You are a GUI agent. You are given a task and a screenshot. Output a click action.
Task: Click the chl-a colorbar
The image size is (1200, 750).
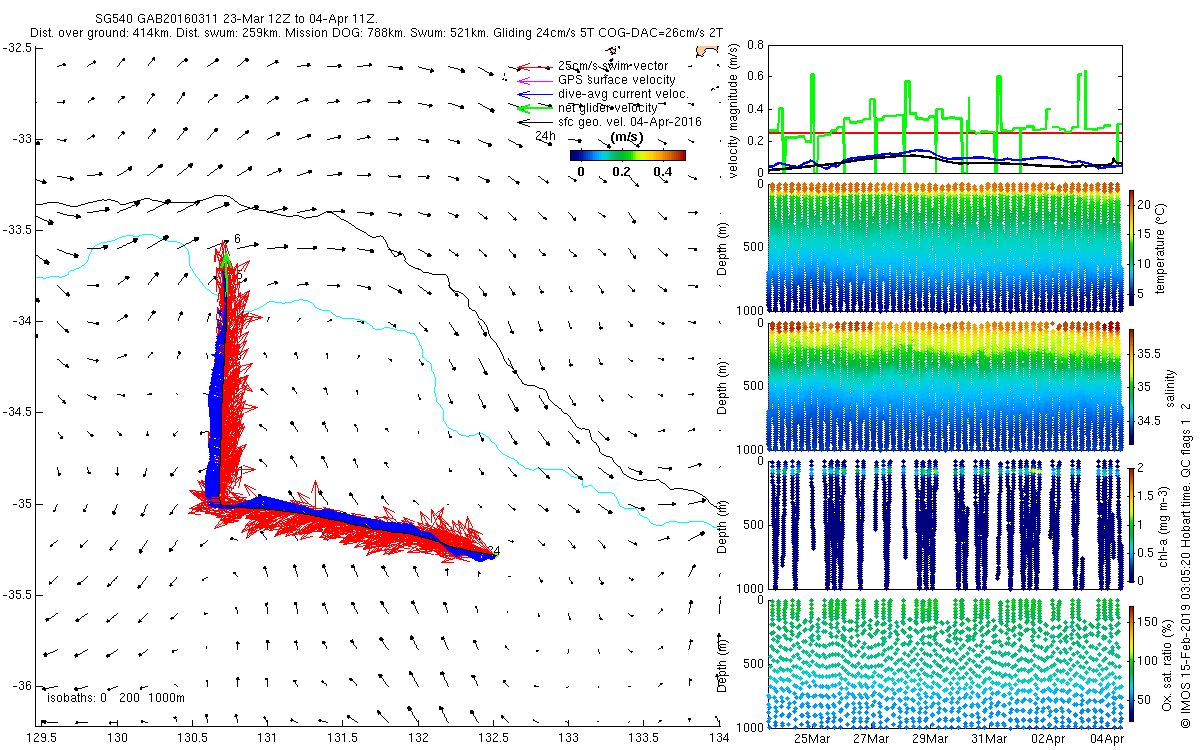pos(1132,523)
